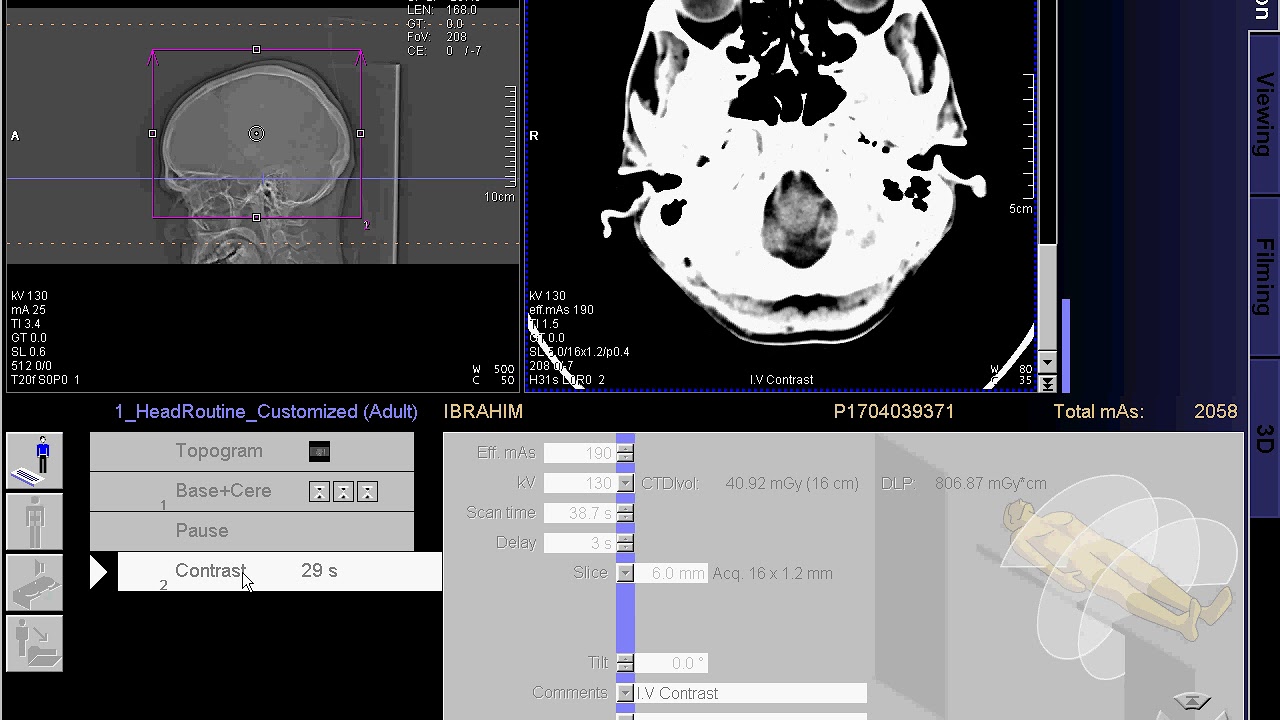Viewport: 1280px width, 720px height.
Task: Click the left handle of scan range box
Action: pos(153,134)
